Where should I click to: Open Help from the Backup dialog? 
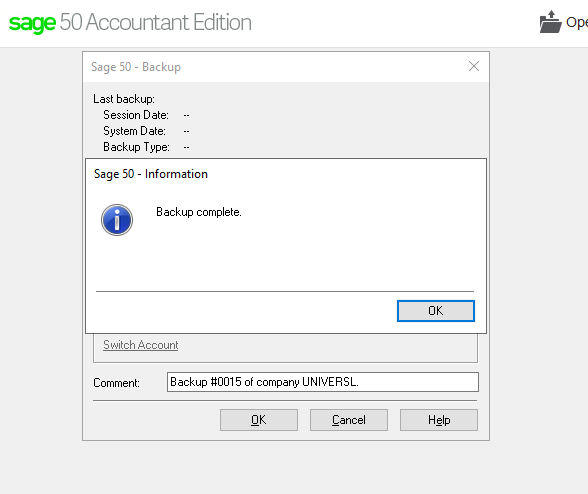pos(439,420)
